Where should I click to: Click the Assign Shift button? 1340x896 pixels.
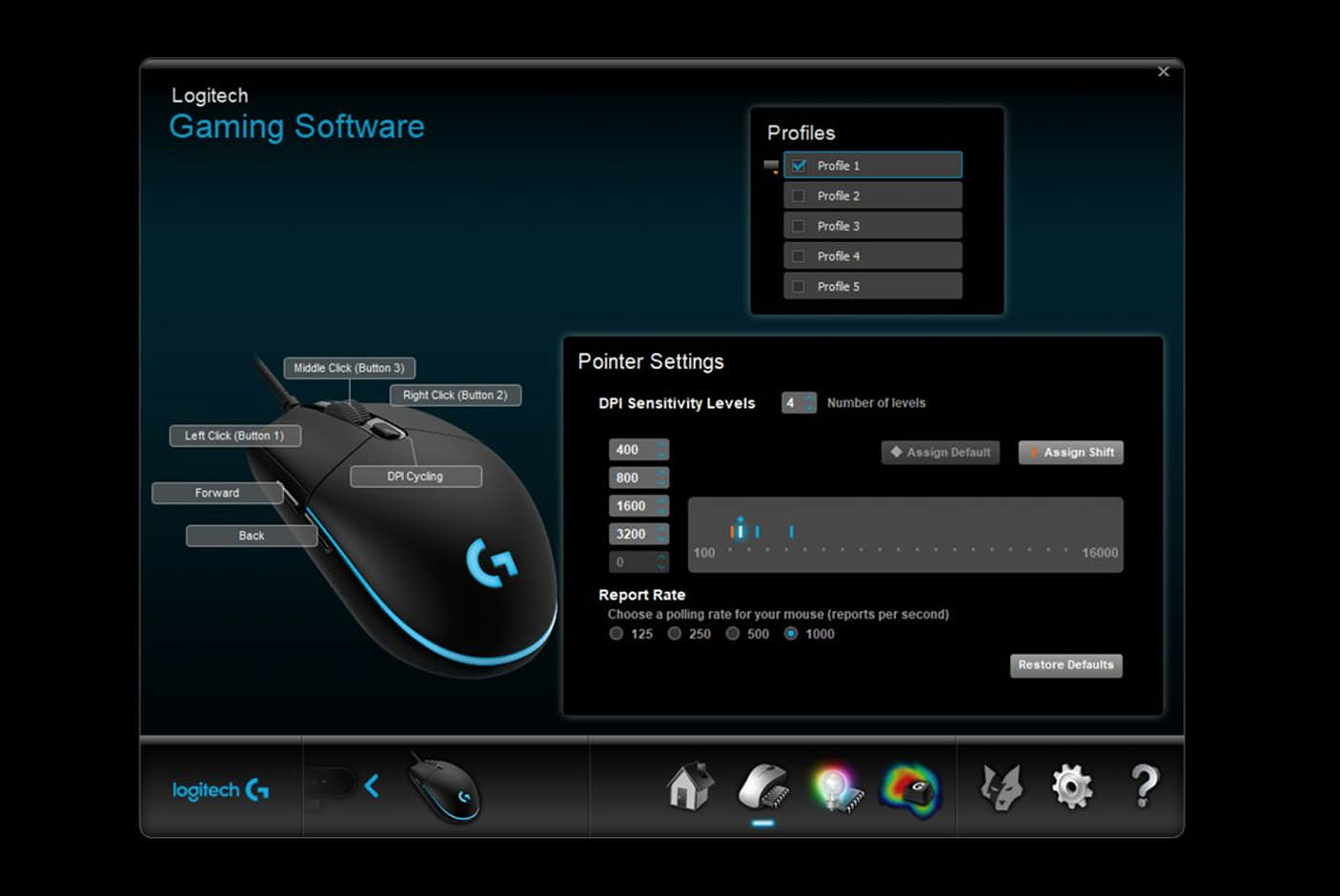click(1070, 453)
